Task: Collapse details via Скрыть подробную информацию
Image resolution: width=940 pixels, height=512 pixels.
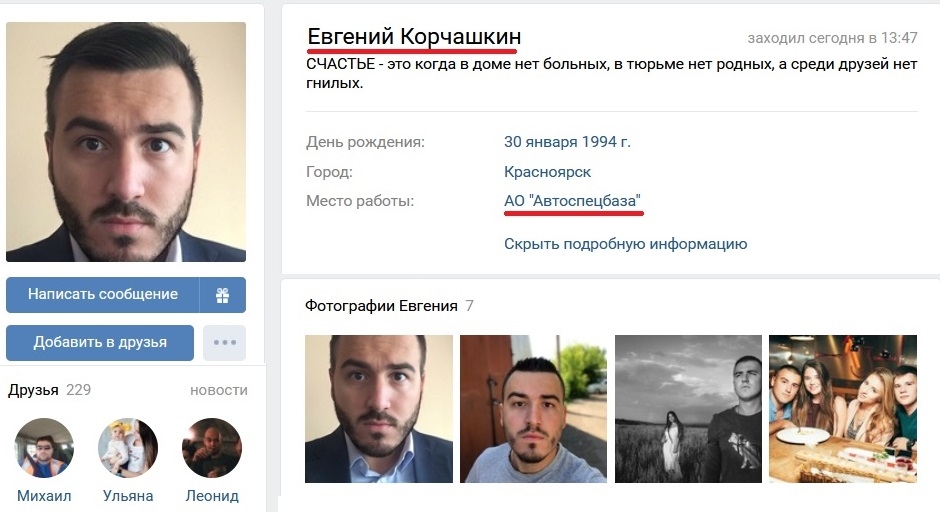Action: [625, 244]
